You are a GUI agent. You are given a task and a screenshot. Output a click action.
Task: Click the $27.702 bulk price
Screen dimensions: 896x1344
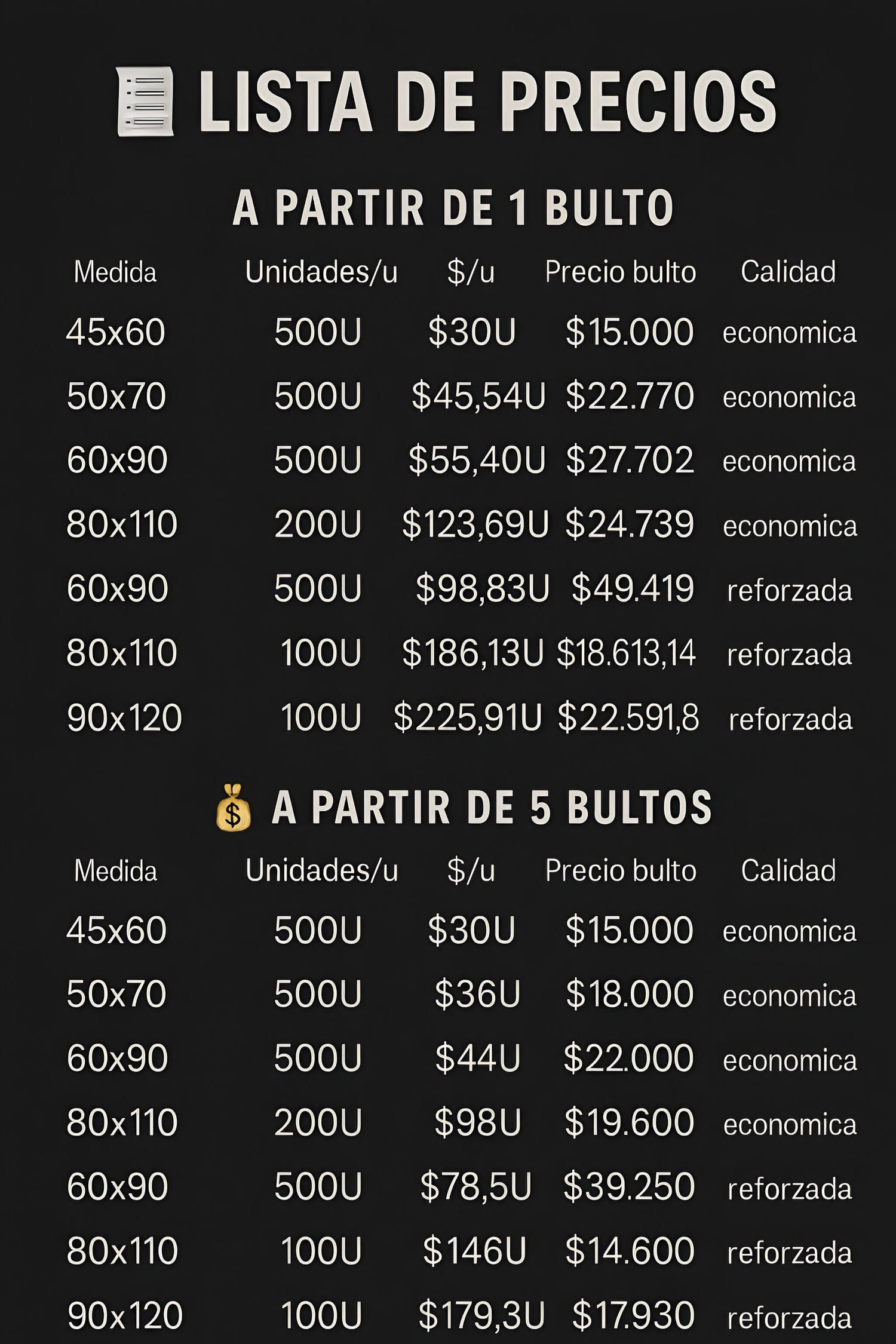pyautogui.click(x=630, y=460)
